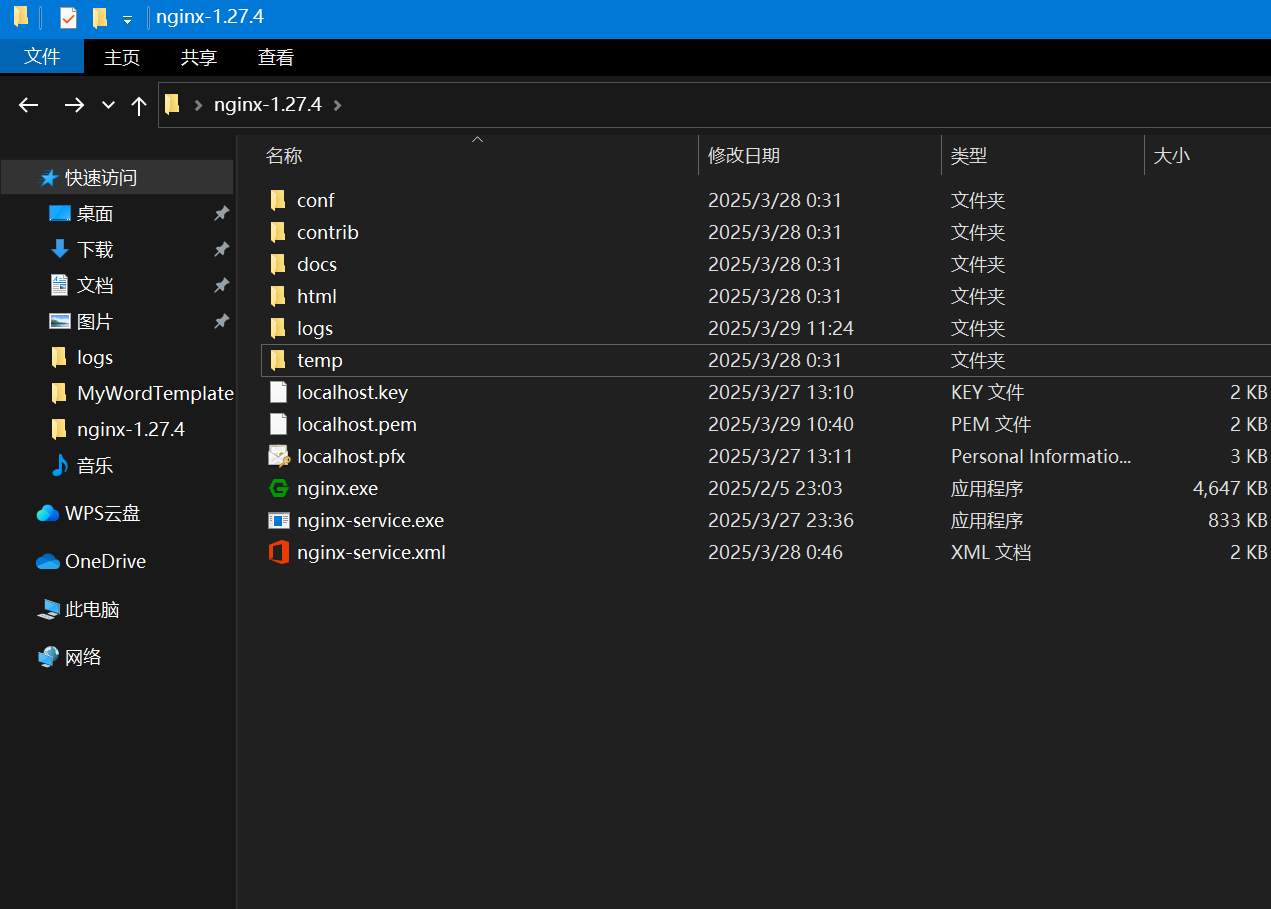Click the 2025/2/5 23:03 date cell

pos(775,488)
